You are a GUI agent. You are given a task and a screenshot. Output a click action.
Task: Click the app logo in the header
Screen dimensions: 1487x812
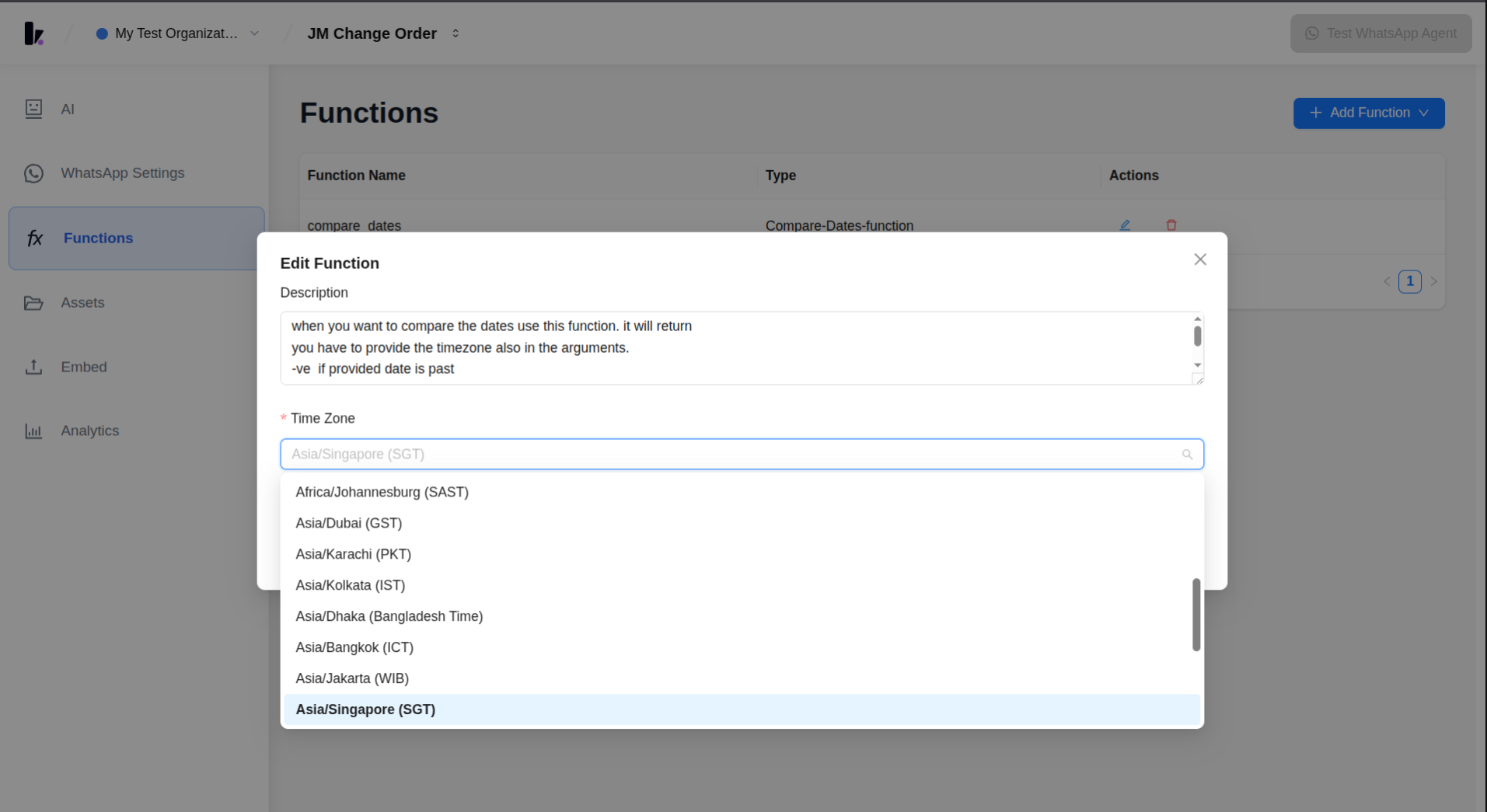click(33, 33)
